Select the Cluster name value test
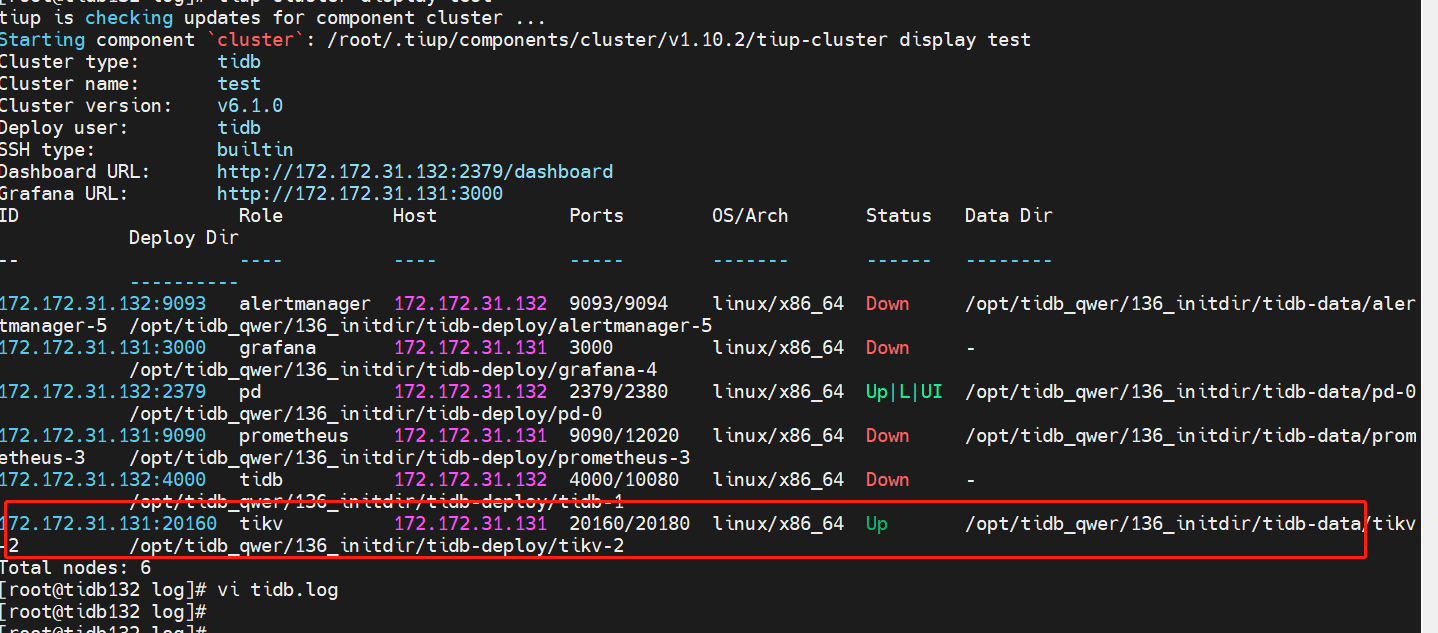Viewport: 1438px width, 633px height. click(239, 84)
